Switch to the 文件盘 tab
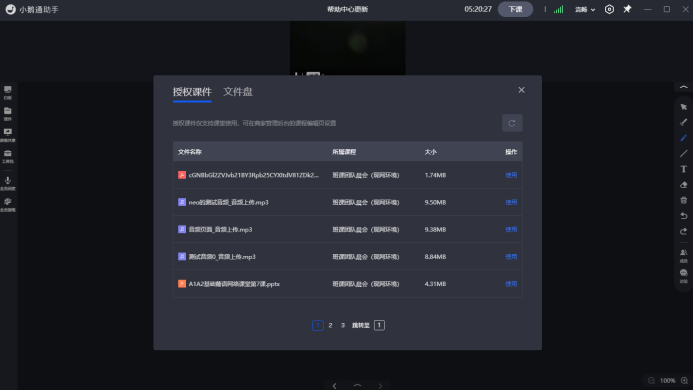 238,92
